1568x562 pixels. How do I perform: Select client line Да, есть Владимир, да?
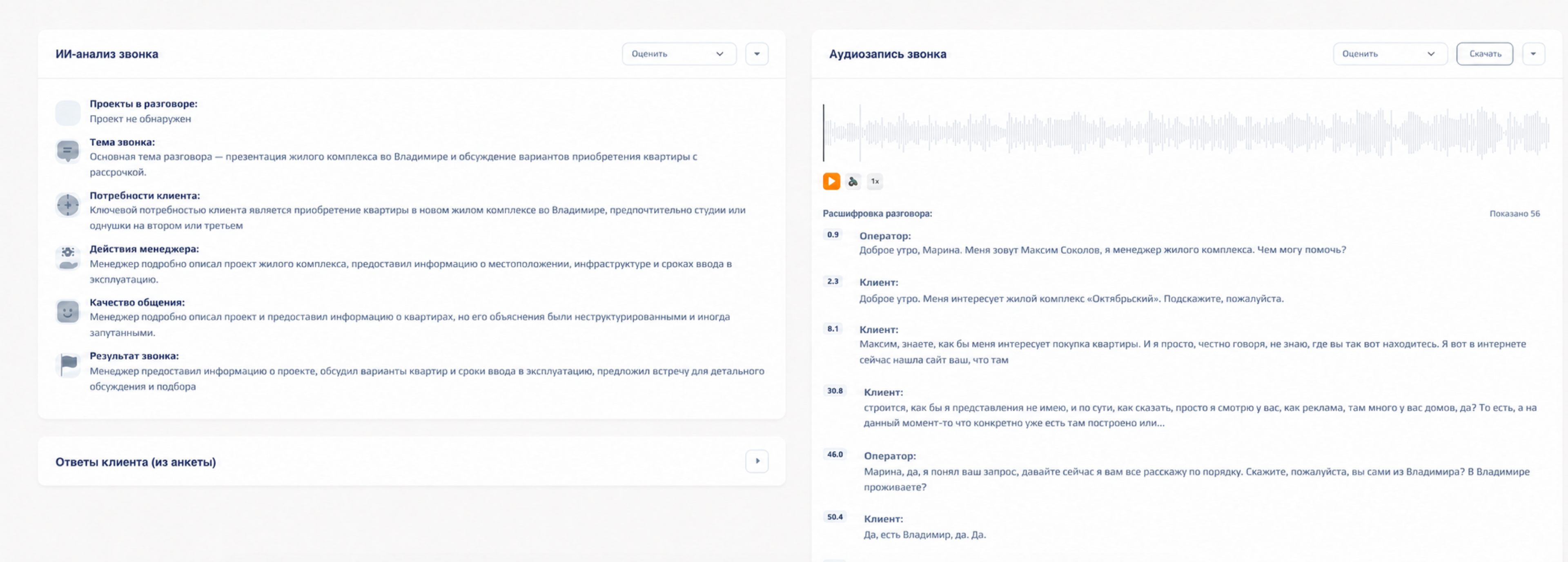point(924,535)
